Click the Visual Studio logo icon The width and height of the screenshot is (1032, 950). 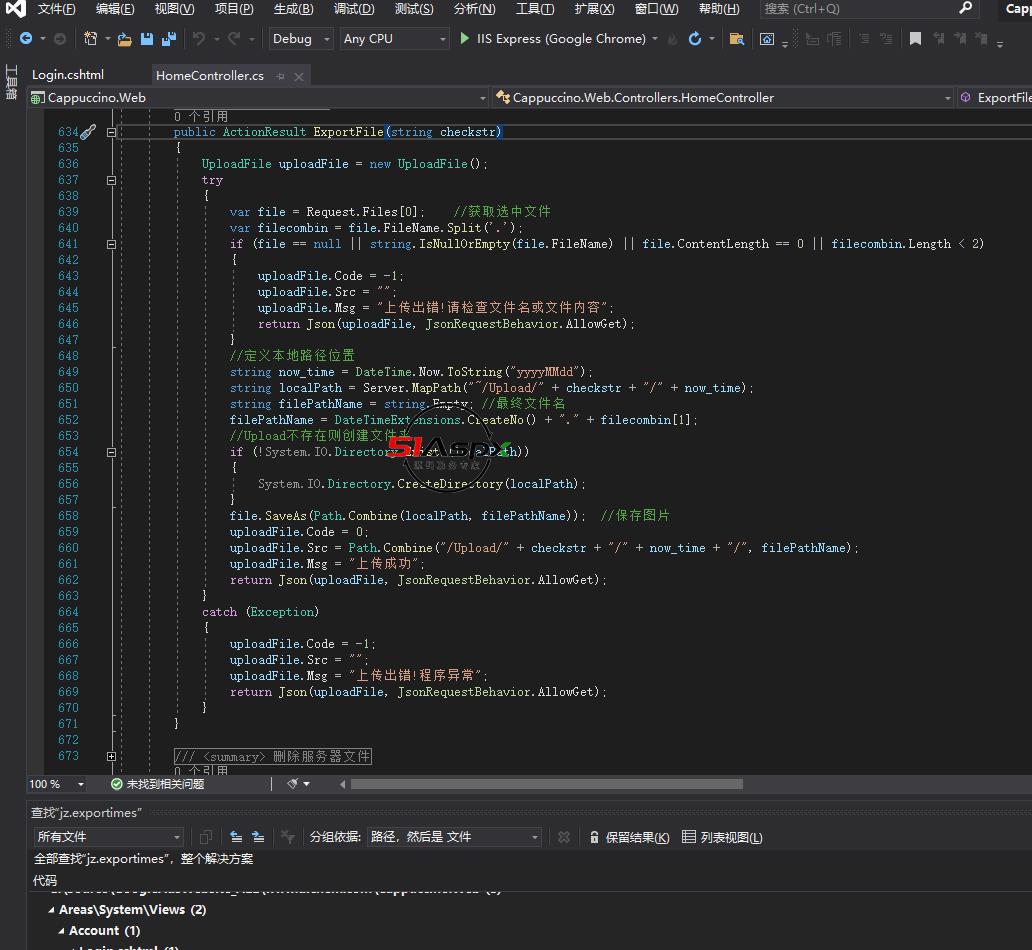[15, 9]
